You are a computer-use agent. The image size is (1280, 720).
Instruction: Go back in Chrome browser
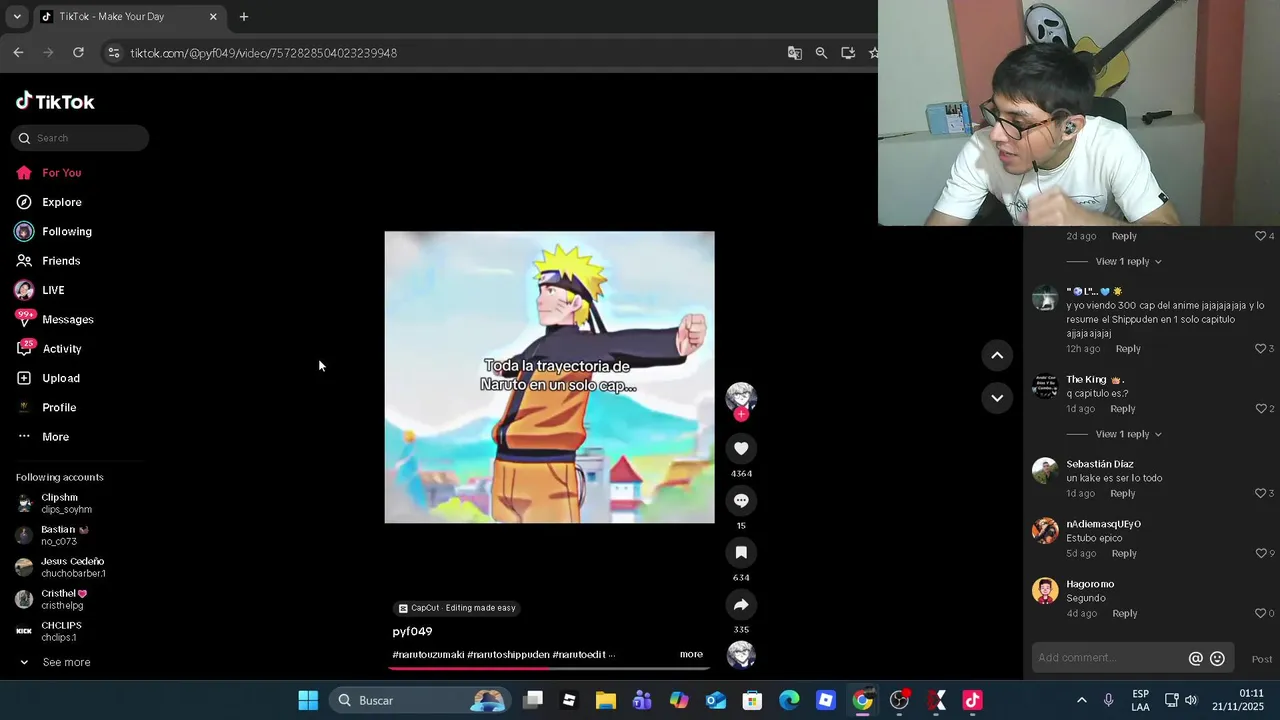click(18, 53)
